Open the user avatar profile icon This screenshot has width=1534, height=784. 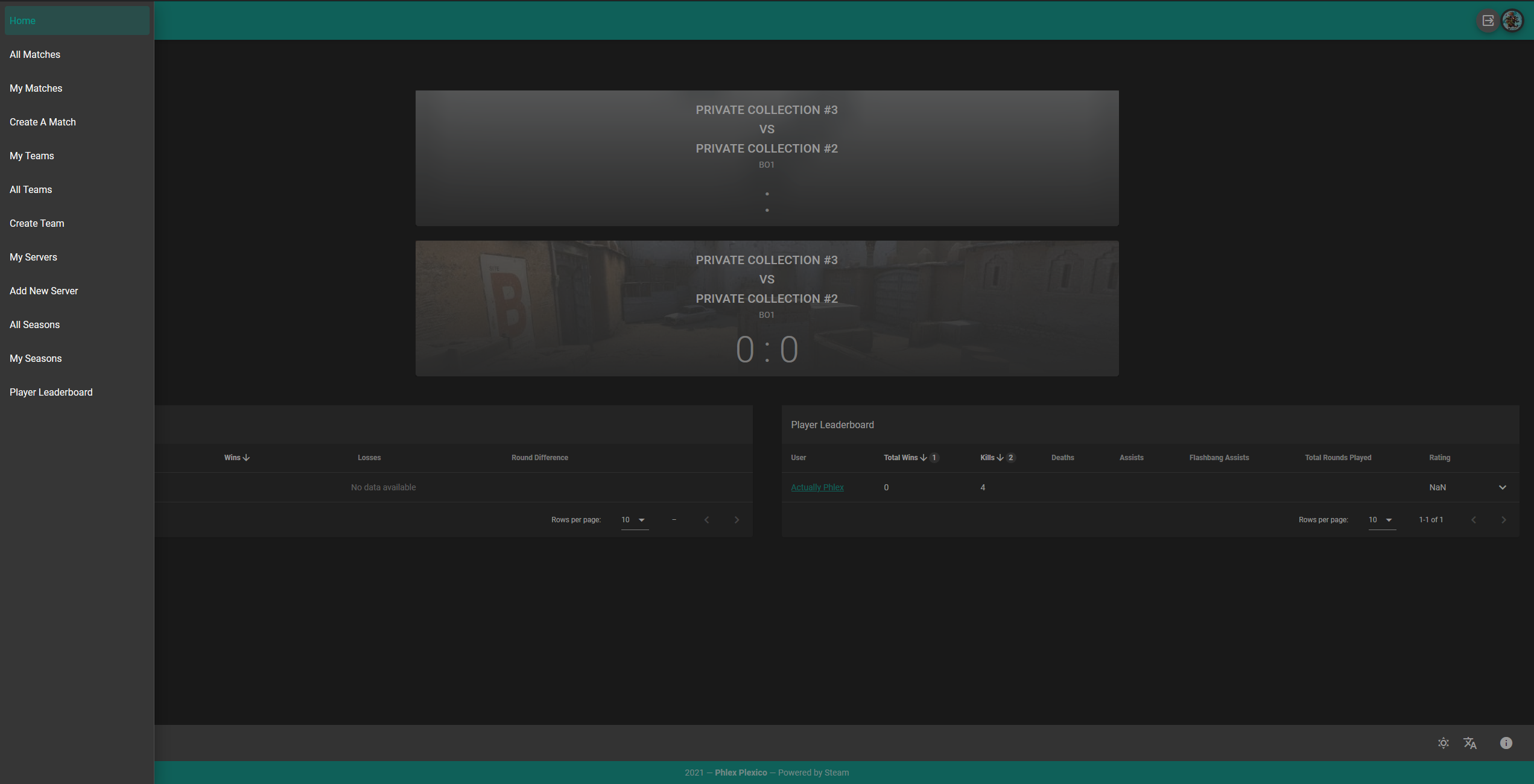pyautogui.click(x=1512, y=21)
